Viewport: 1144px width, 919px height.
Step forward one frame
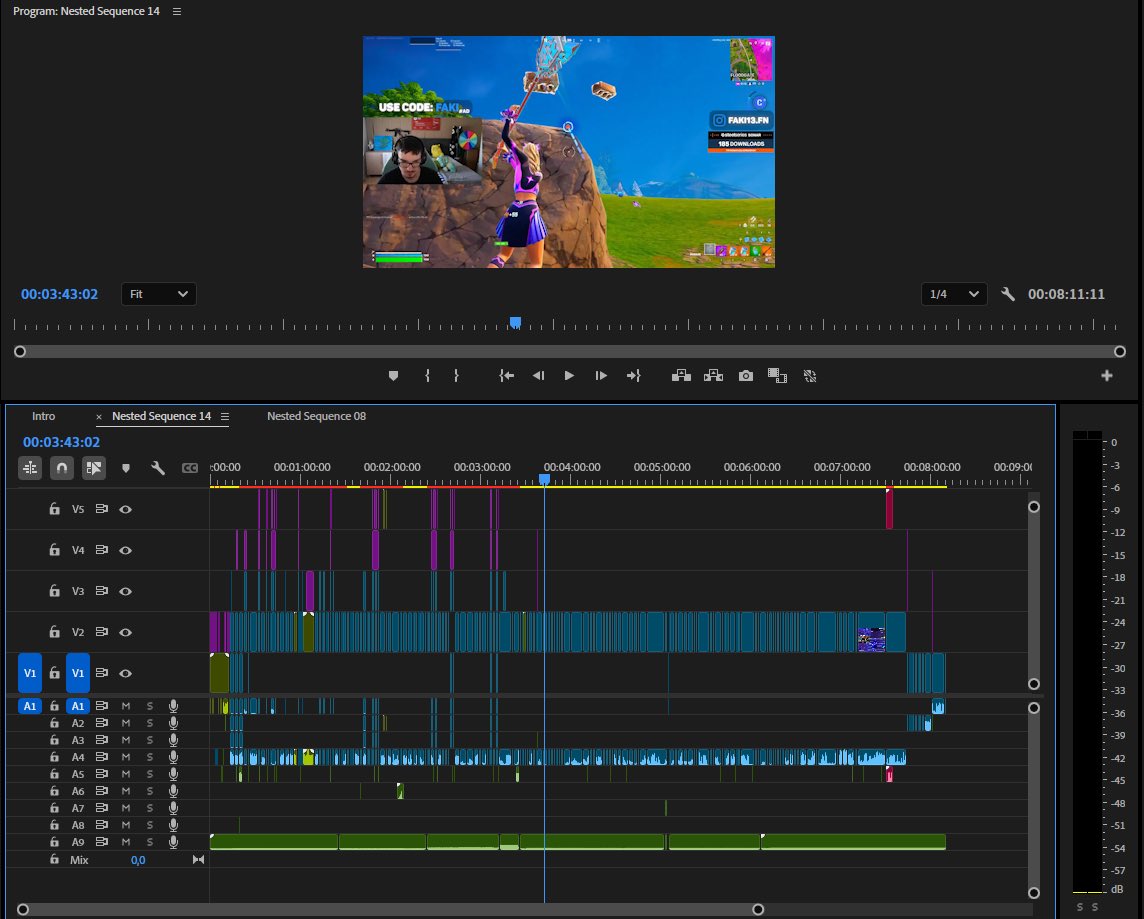(601, 376)
